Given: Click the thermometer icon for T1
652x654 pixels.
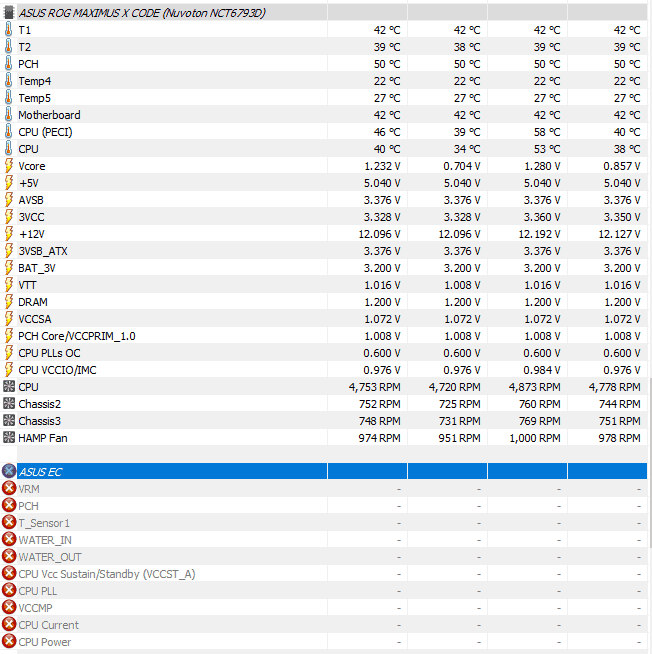Looking at the screenshot, I should click(x=8, y=30).
